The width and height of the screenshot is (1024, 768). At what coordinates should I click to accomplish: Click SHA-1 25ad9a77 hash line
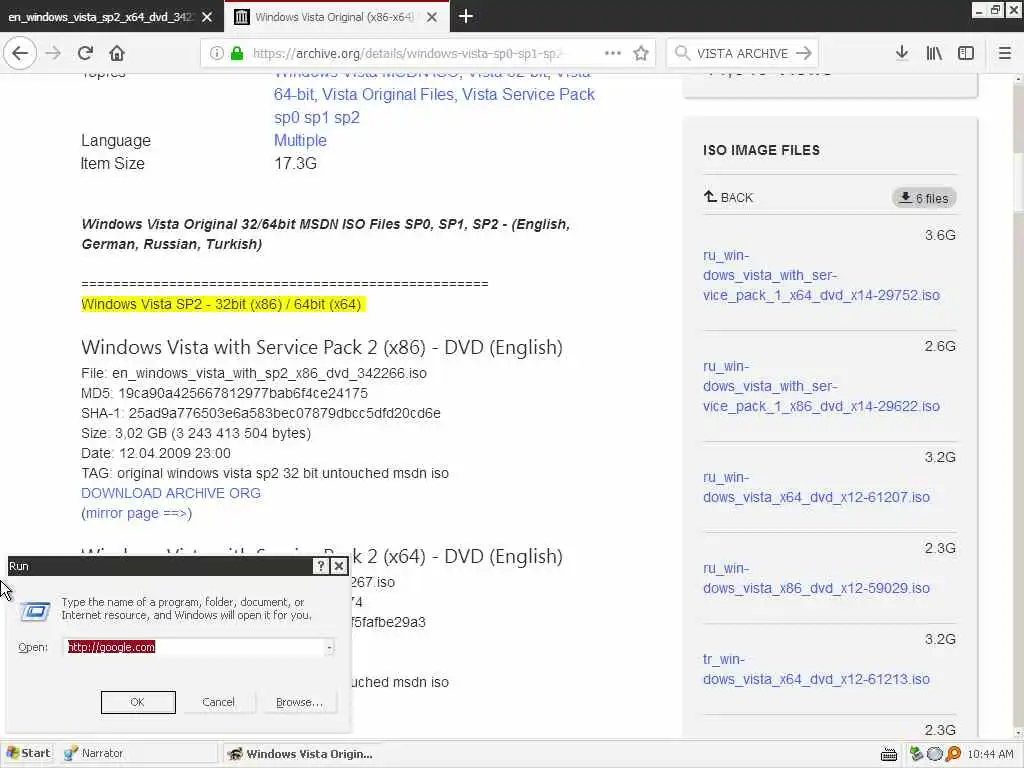(261, 413)
